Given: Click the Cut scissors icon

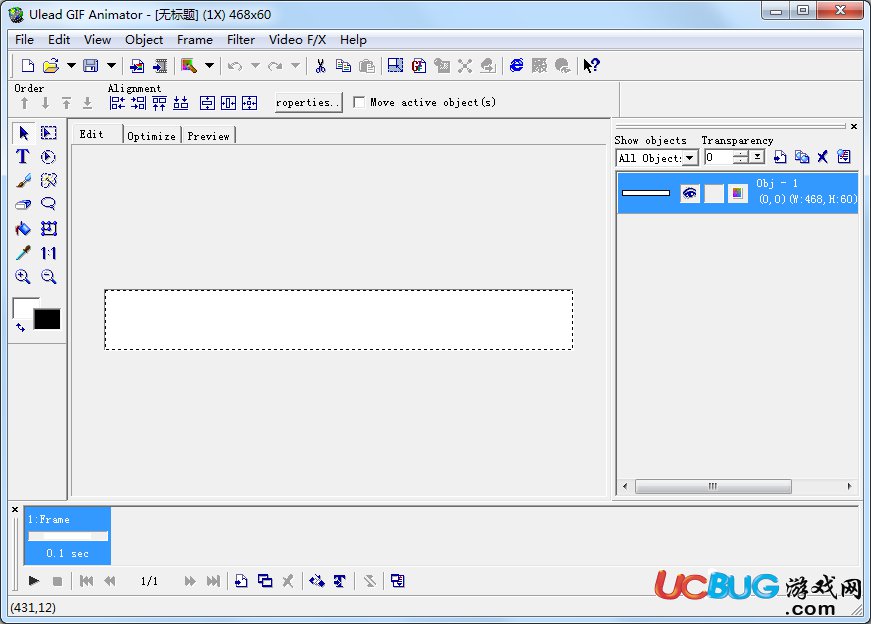Looking at the screenshot, I should click(321, 66).
